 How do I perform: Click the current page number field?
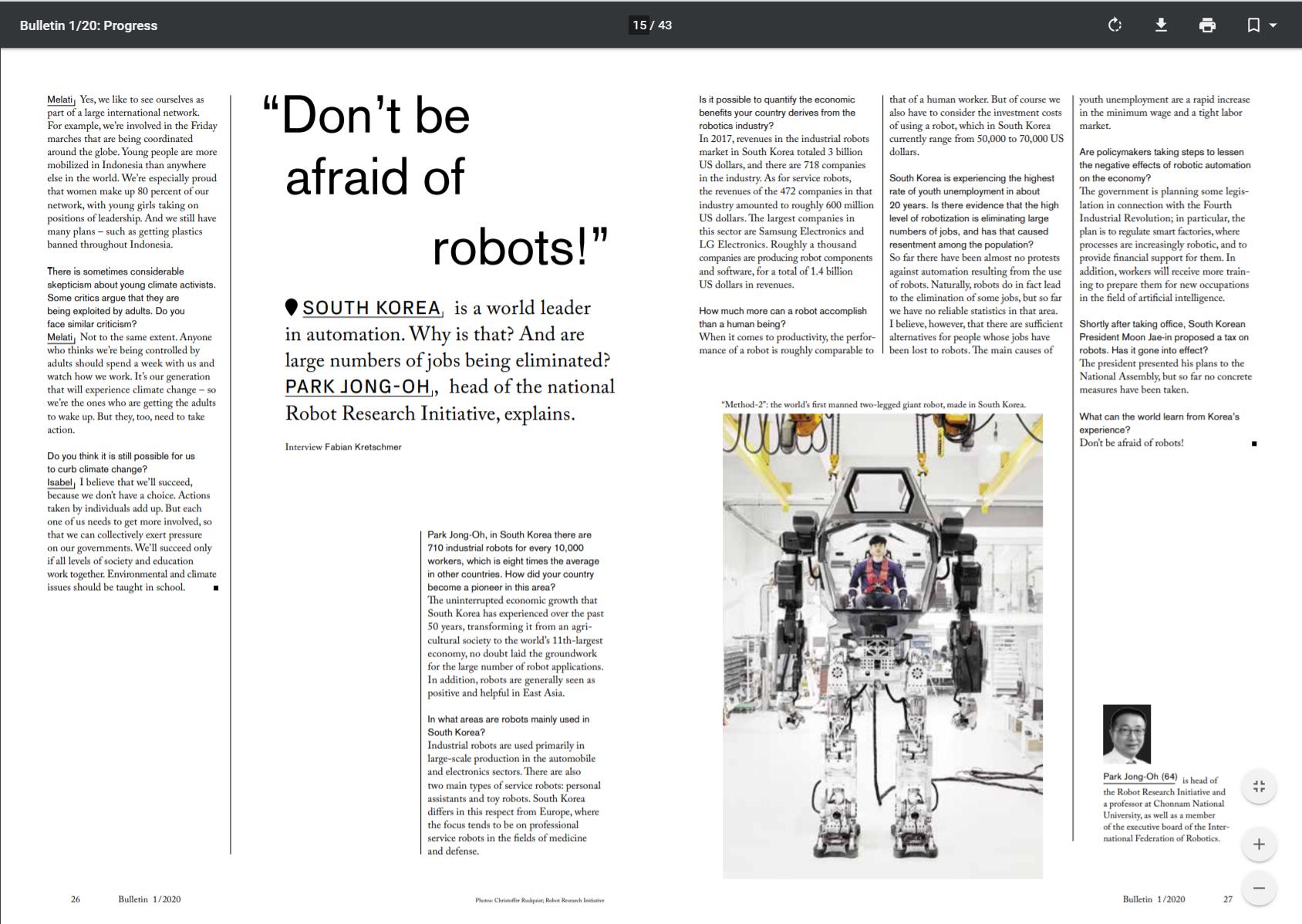[x=639, y=25]
